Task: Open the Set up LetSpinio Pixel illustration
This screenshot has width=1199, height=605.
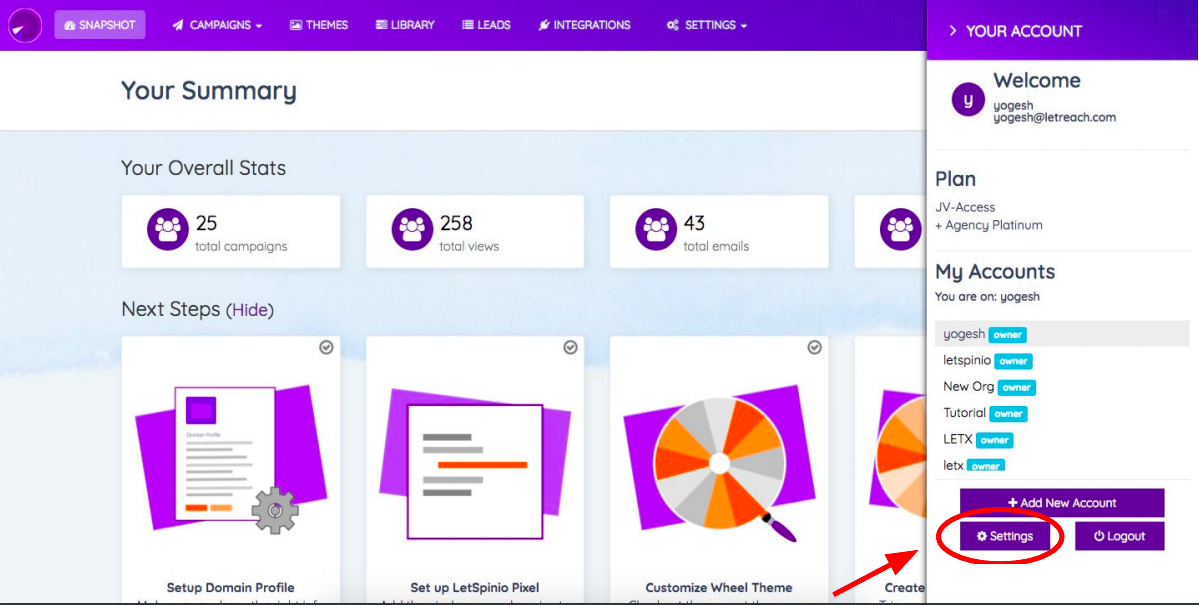Action: pos(475,464)
